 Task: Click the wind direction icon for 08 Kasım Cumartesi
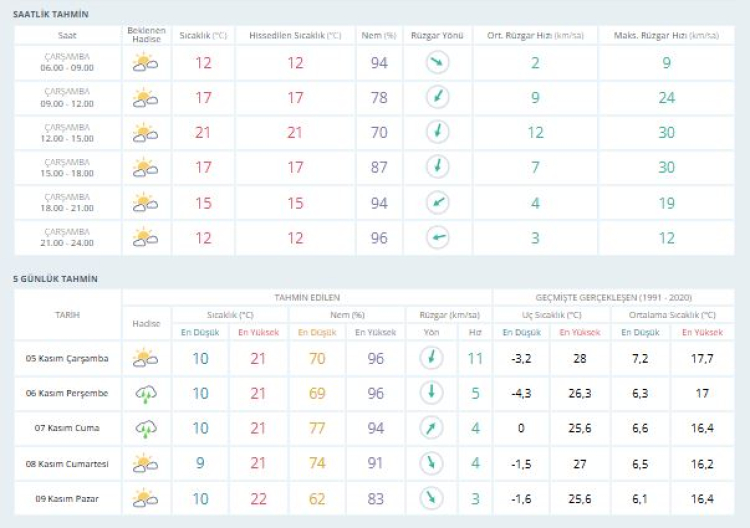click(431, 463)
